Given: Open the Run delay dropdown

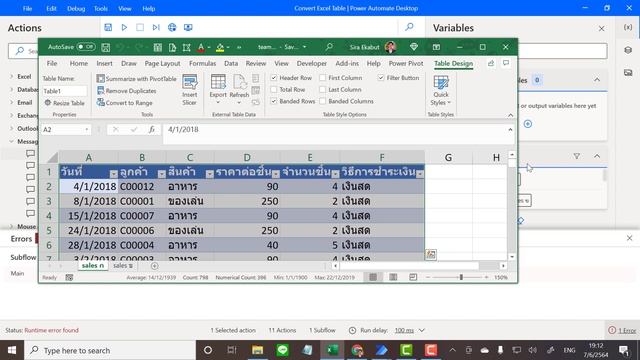Looking at the screenshot, I should [x=422, y=330].
